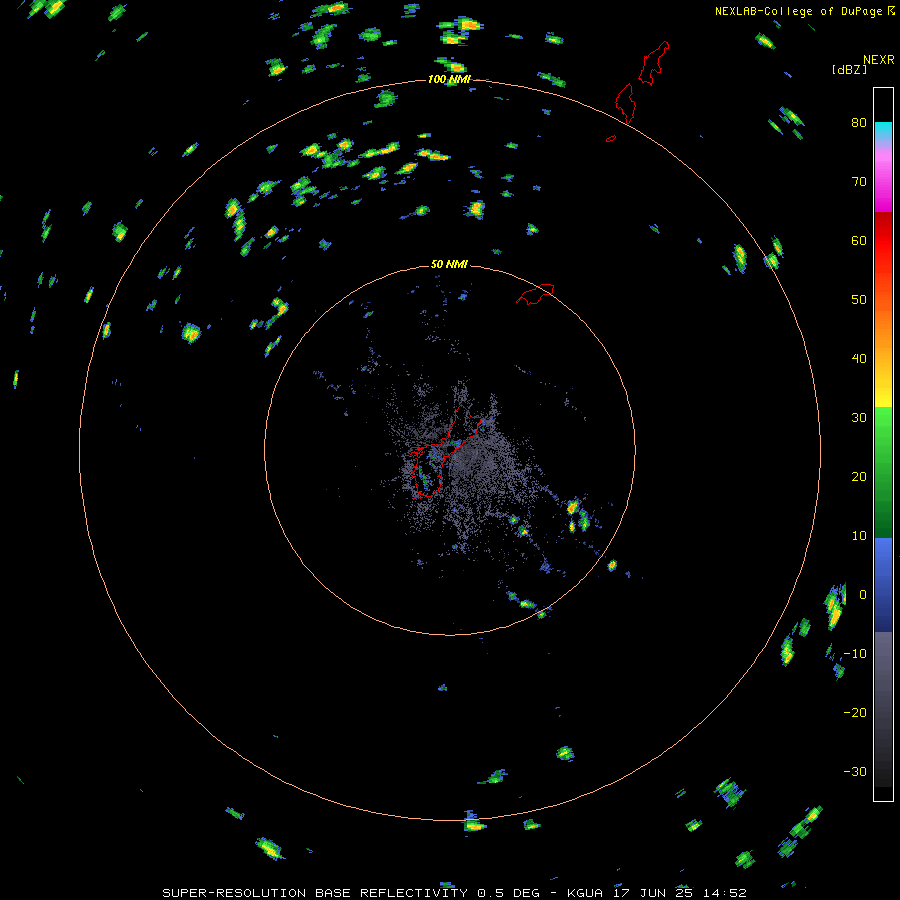Click the red Guam island outline at radar center
Image resolution: width=900 pixels, height=900 pixels.
click(445, 451)
